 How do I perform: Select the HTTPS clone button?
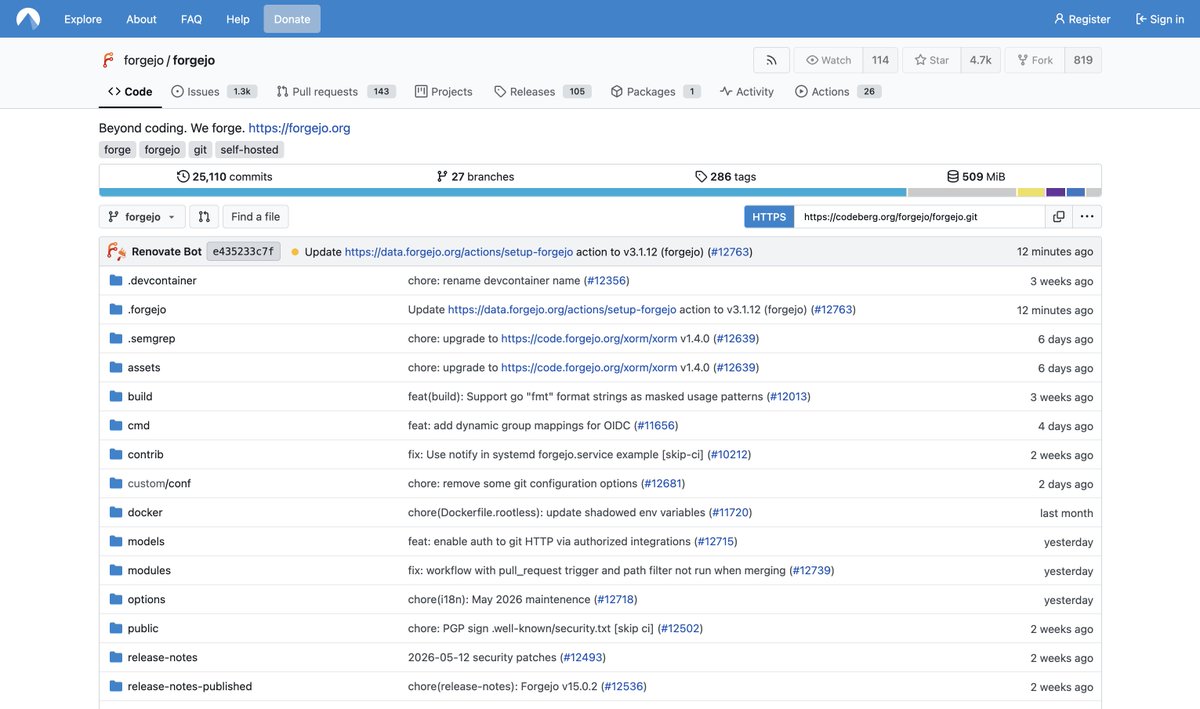(x=769, y=217)
